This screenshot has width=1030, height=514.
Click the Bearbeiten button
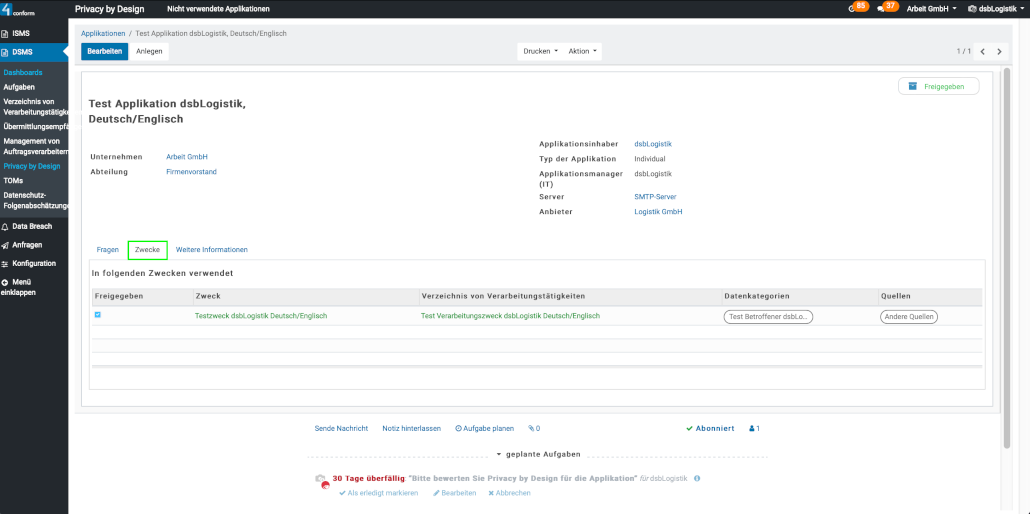[x=104, y=51]
